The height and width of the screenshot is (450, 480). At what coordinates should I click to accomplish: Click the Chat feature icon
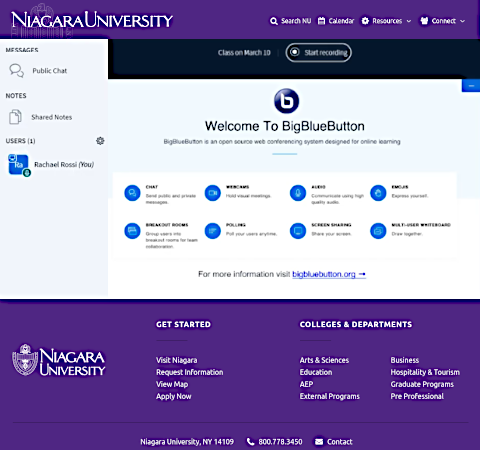click(132, 193)
